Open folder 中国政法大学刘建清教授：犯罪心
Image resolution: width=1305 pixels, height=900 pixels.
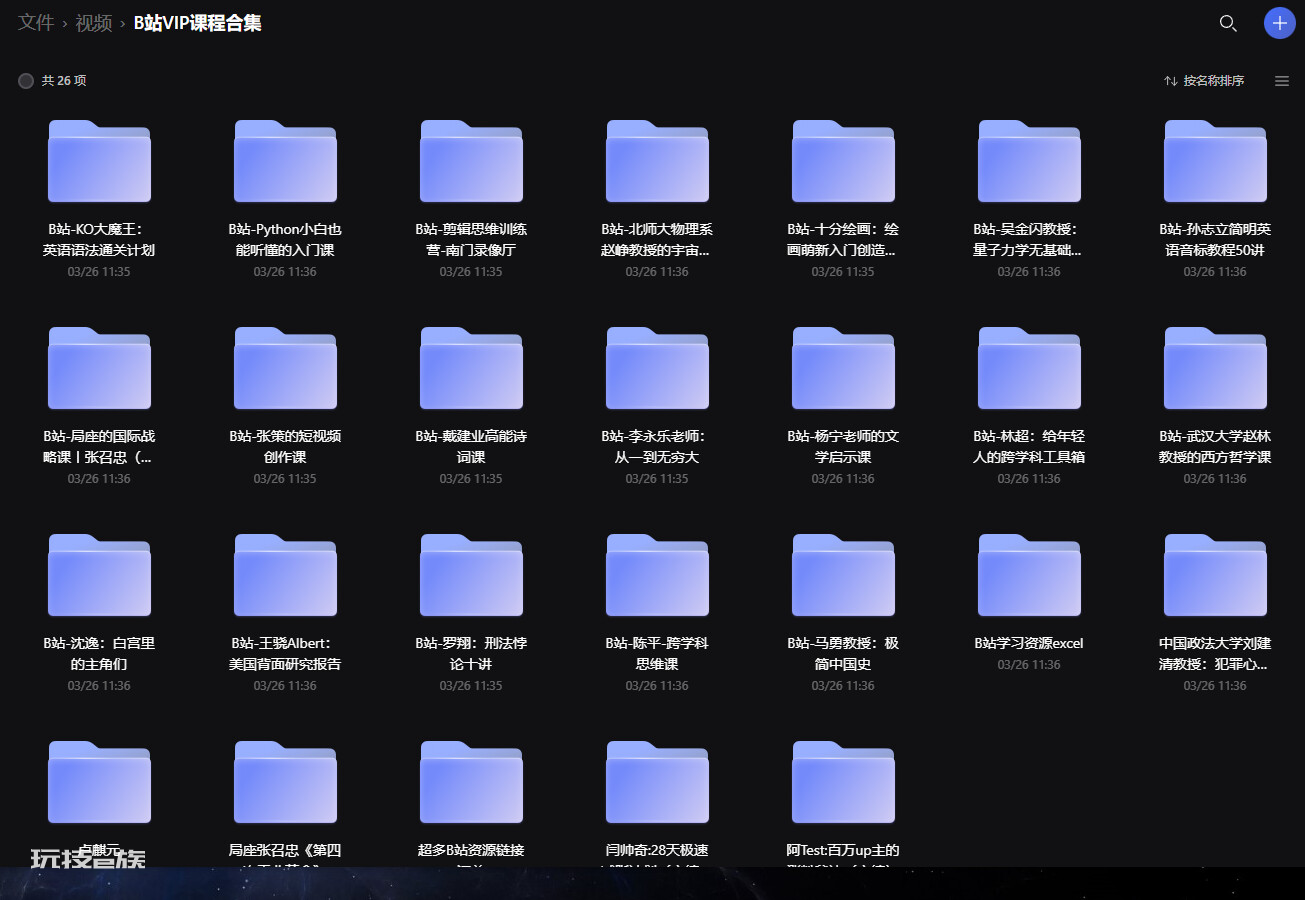click(1215, 575)
